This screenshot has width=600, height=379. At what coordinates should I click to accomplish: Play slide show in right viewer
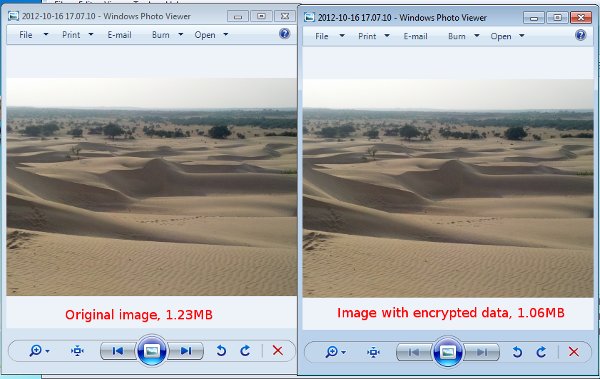point(448,352)
